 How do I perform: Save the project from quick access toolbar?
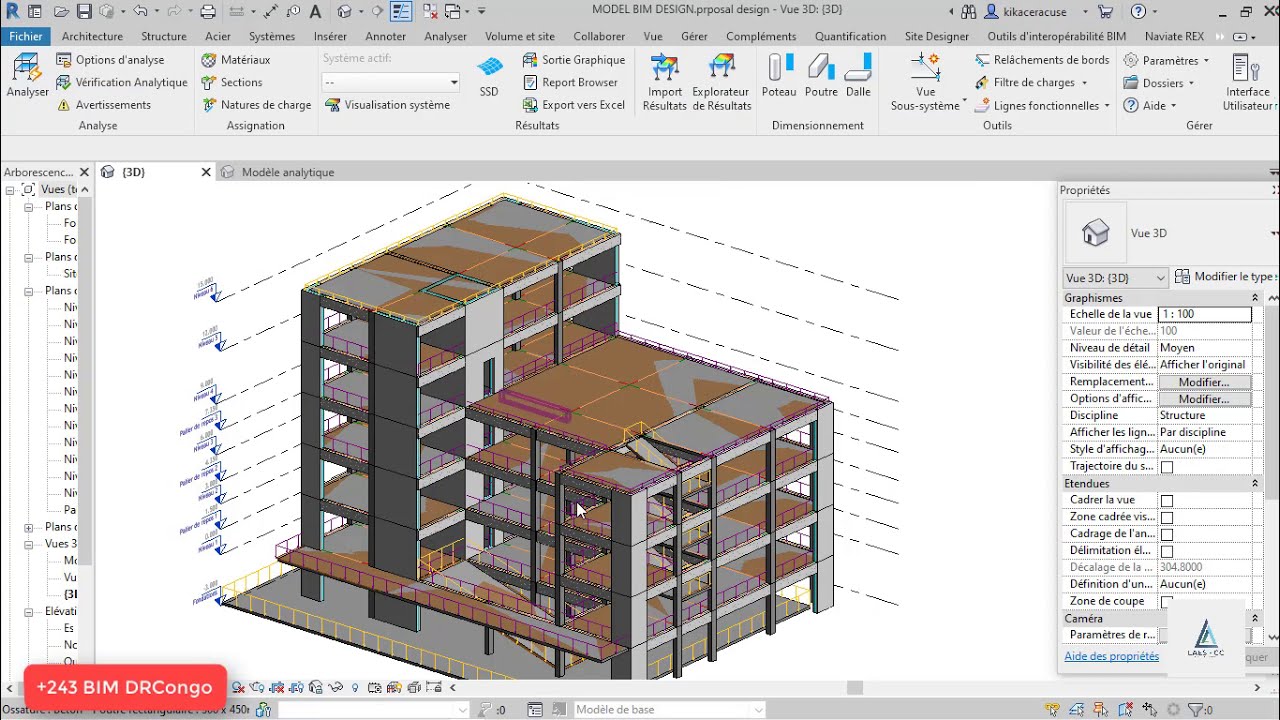[x=84, y=12]
